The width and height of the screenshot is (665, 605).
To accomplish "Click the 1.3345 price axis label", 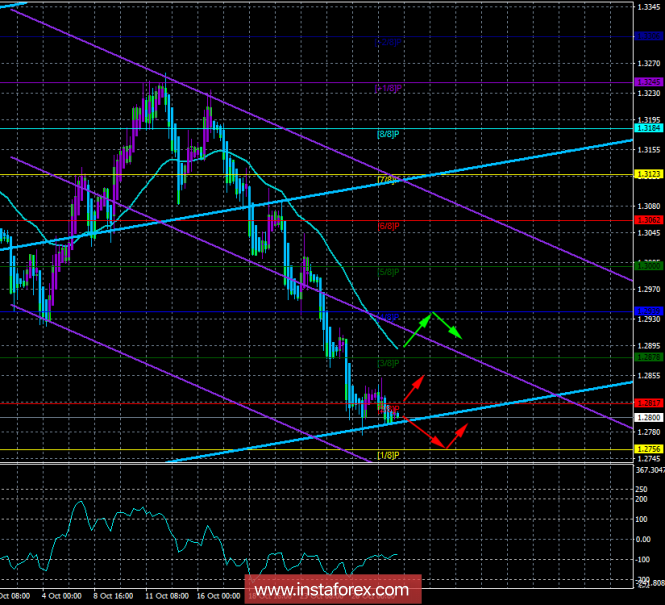I will (x=649, y=6).
